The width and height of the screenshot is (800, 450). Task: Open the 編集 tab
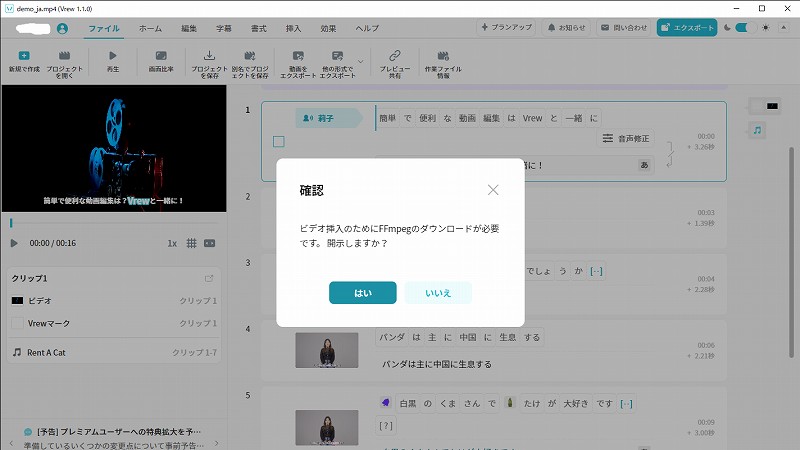(189, 29)
